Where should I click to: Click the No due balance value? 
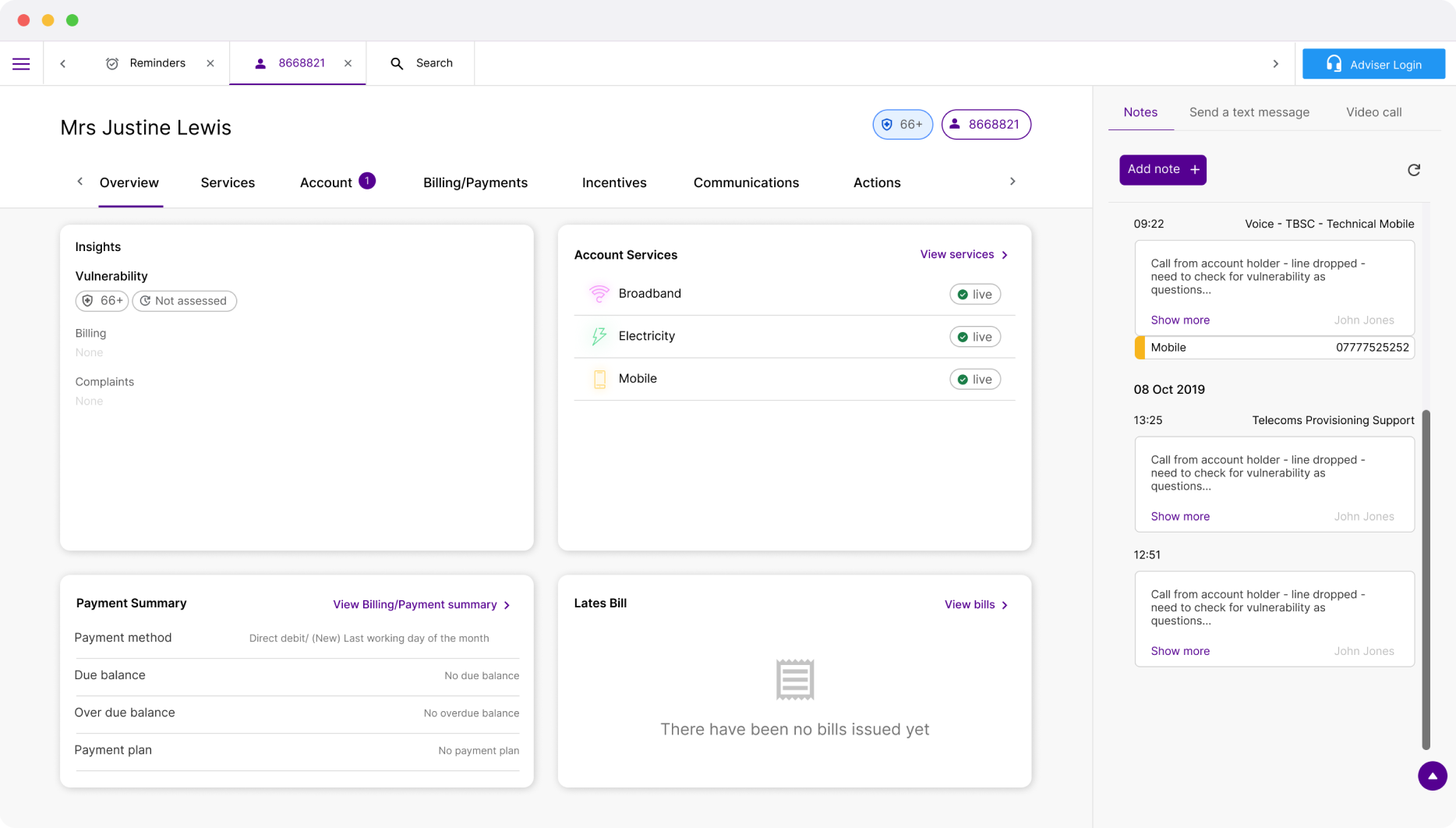482,676
